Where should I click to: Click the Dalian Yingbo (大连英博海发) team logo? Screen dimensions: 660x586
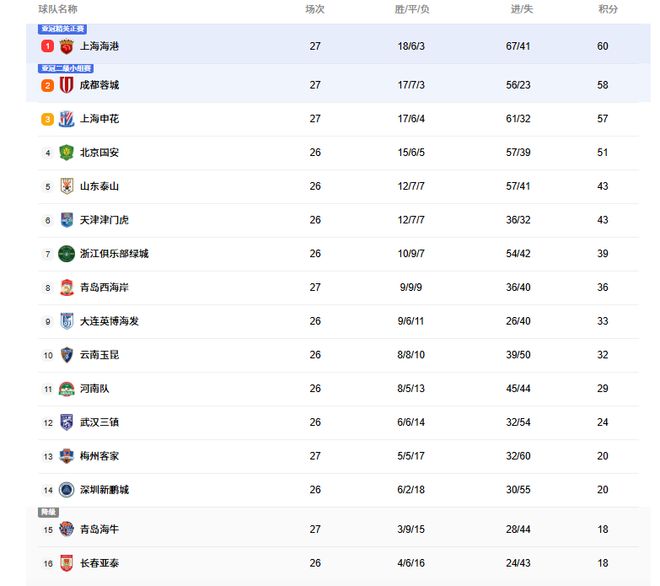(x=66, y=321)
